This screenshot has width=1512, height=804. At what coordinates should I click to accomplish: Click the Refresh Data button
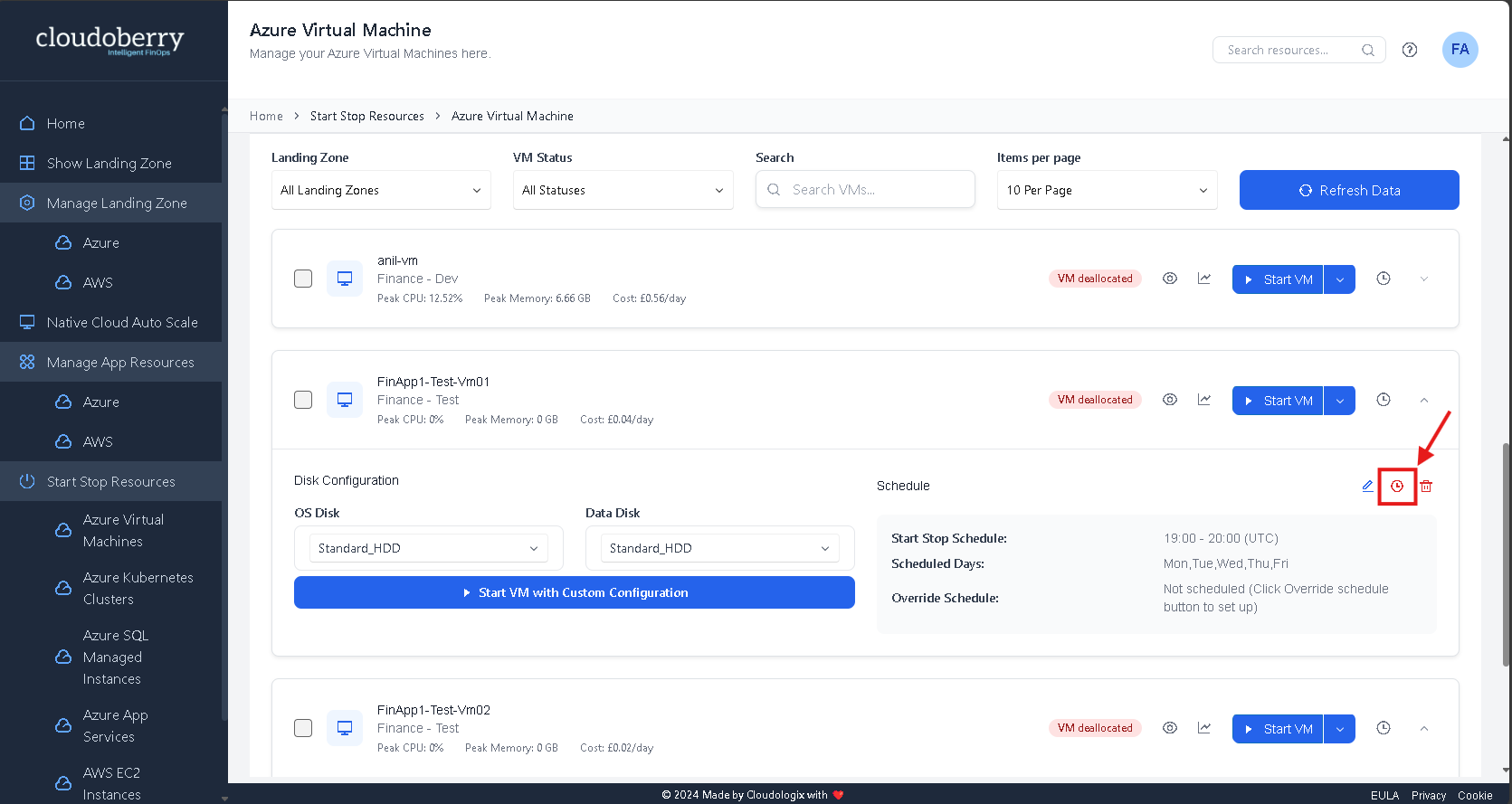(x=1349, y=190)
